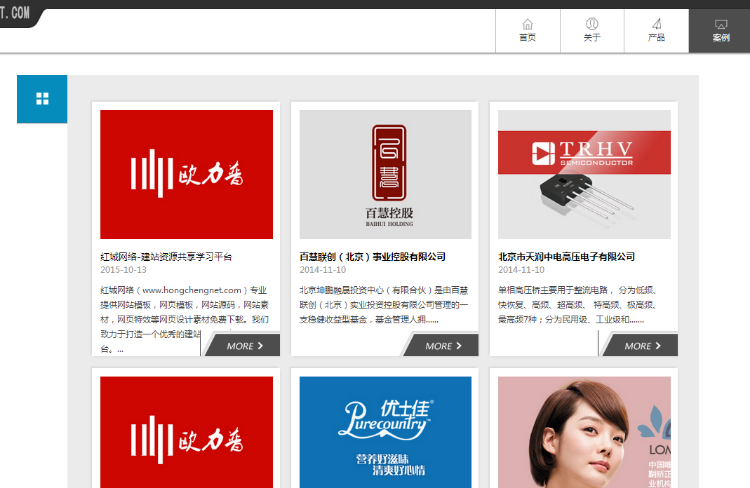750x488 pixels.
Task: Open the 产品 products navigation item
Action: [657, 31]
